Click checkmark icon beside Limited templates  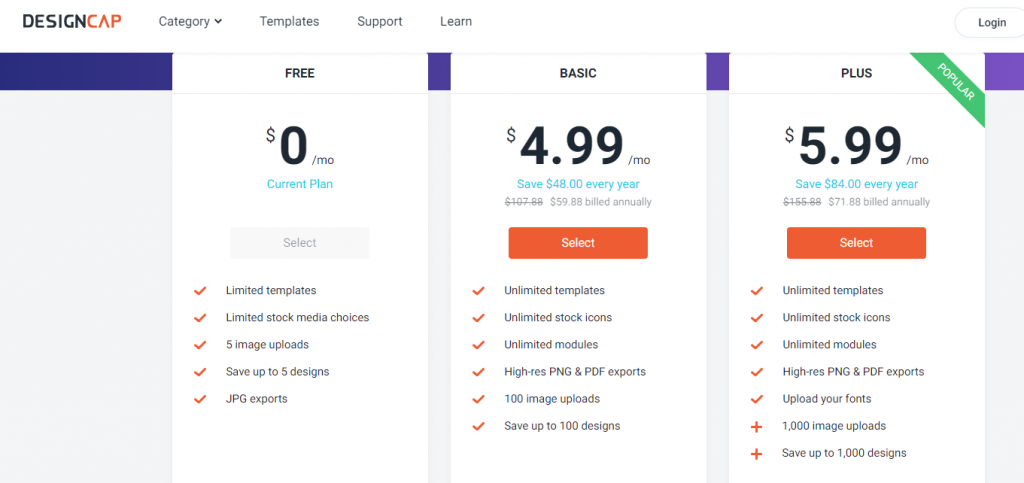pyautogui.click(x=200, y=291)
